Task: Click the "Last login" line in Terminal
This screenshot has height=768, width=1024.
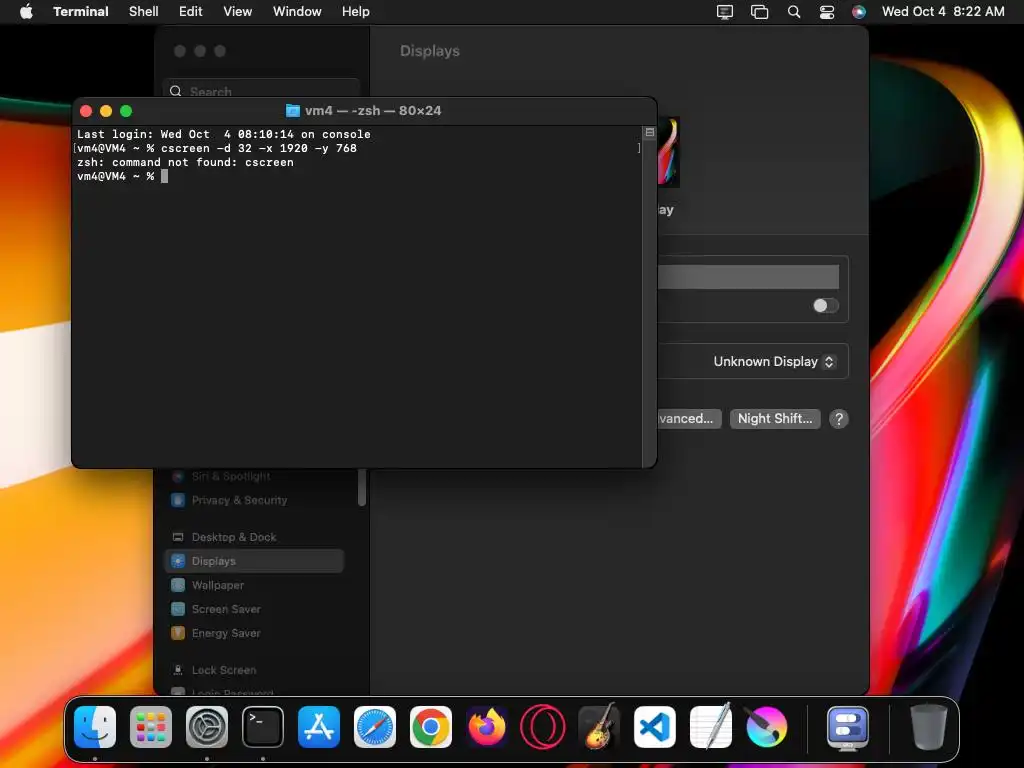Action: coord(224,135)
